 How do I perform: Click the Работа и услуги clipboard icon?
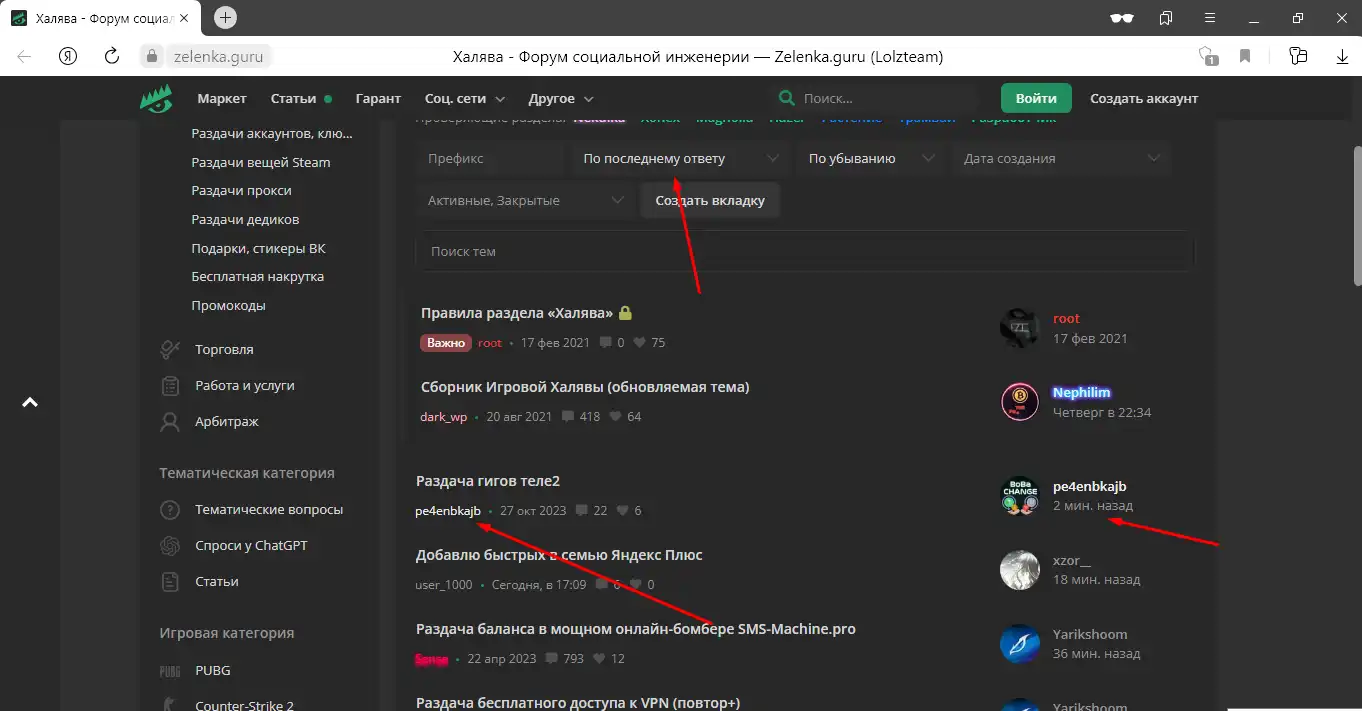pyautogui.click(x=170, y=385)
